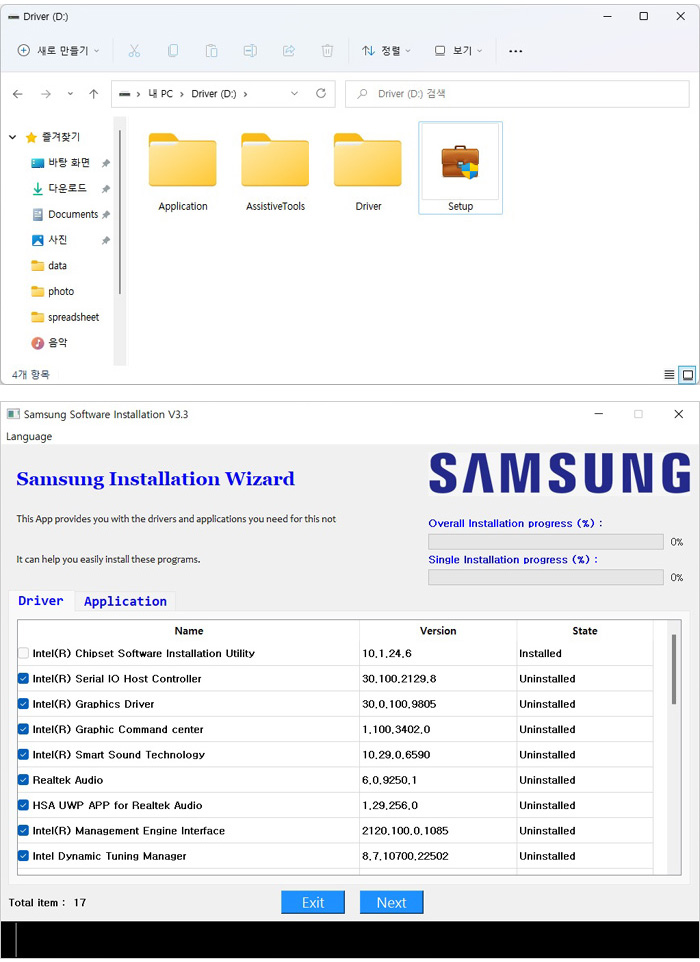Image resolution: width=700 pixels, height=962 pixels.
Task: Uncheck Intel(R) Graphics Driver checkbox
Action: click(23, 704)
